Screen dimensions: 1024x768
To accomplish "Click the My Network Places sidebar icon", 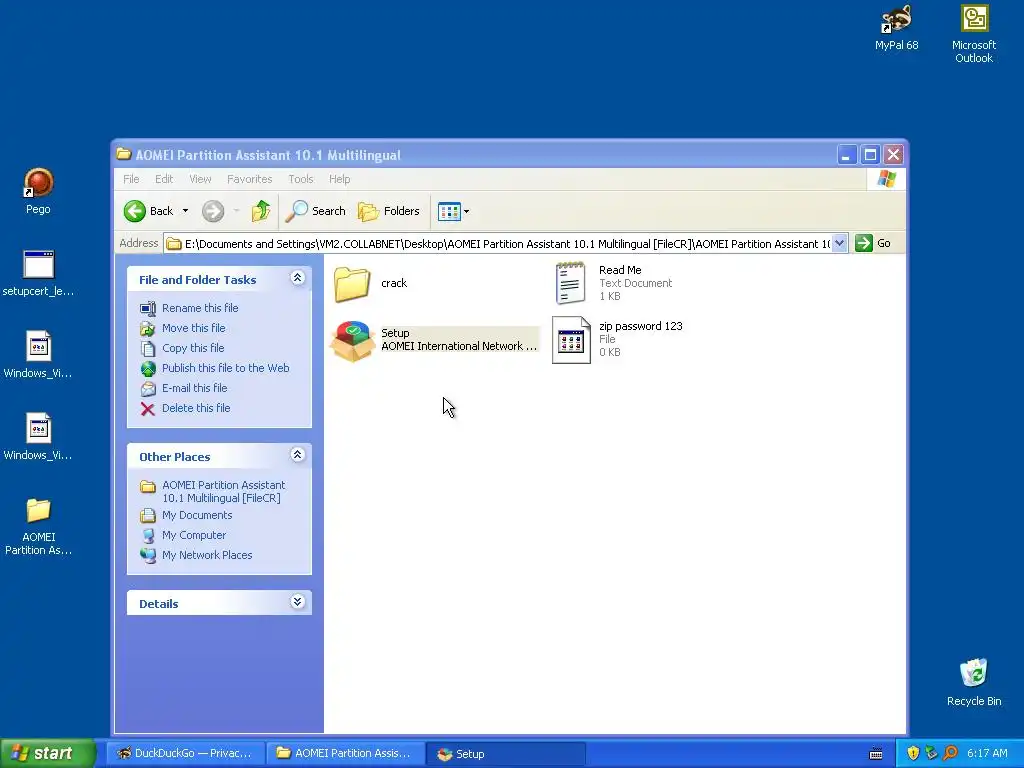I will point(148,556).
